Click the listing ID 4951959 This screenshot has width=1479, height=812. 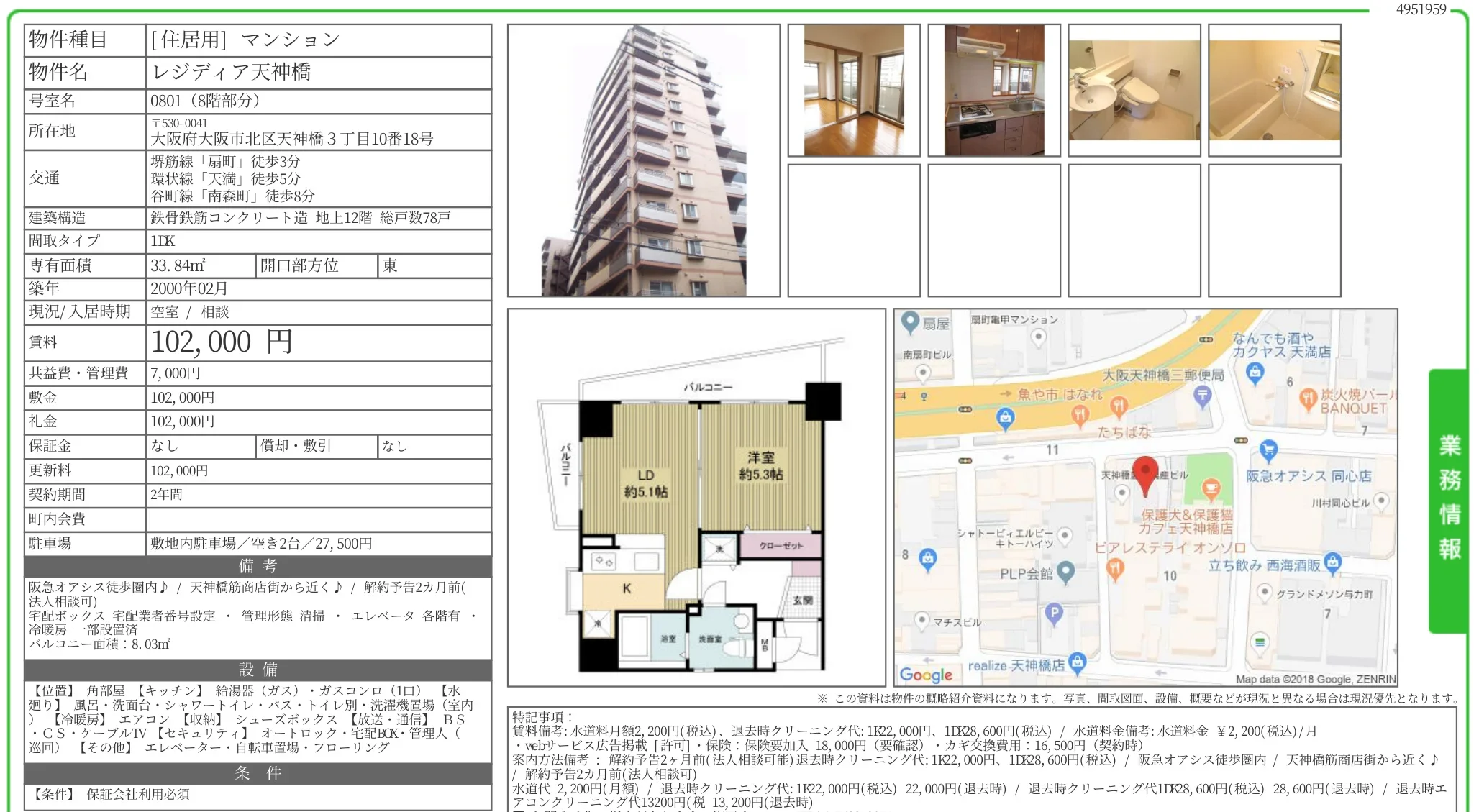click(x=1421, y=9)
